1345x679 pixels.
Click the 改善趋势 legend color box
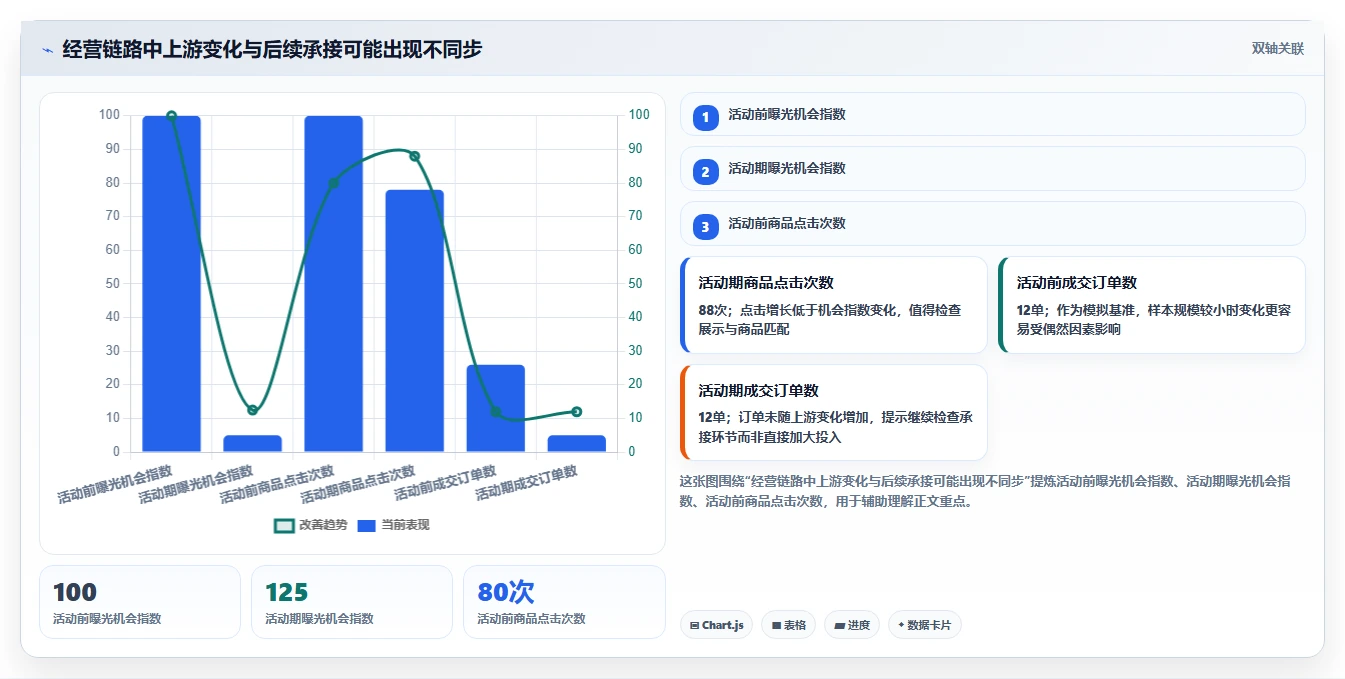pyautogui.click(x=284, y=525)
